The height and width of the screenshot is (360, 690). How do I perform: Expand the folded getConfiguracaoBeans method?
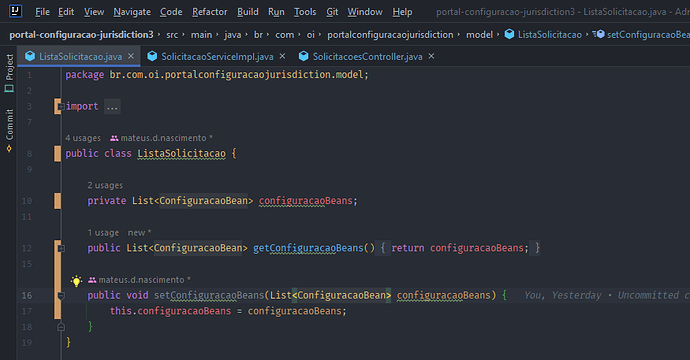[x=61, y=248]
